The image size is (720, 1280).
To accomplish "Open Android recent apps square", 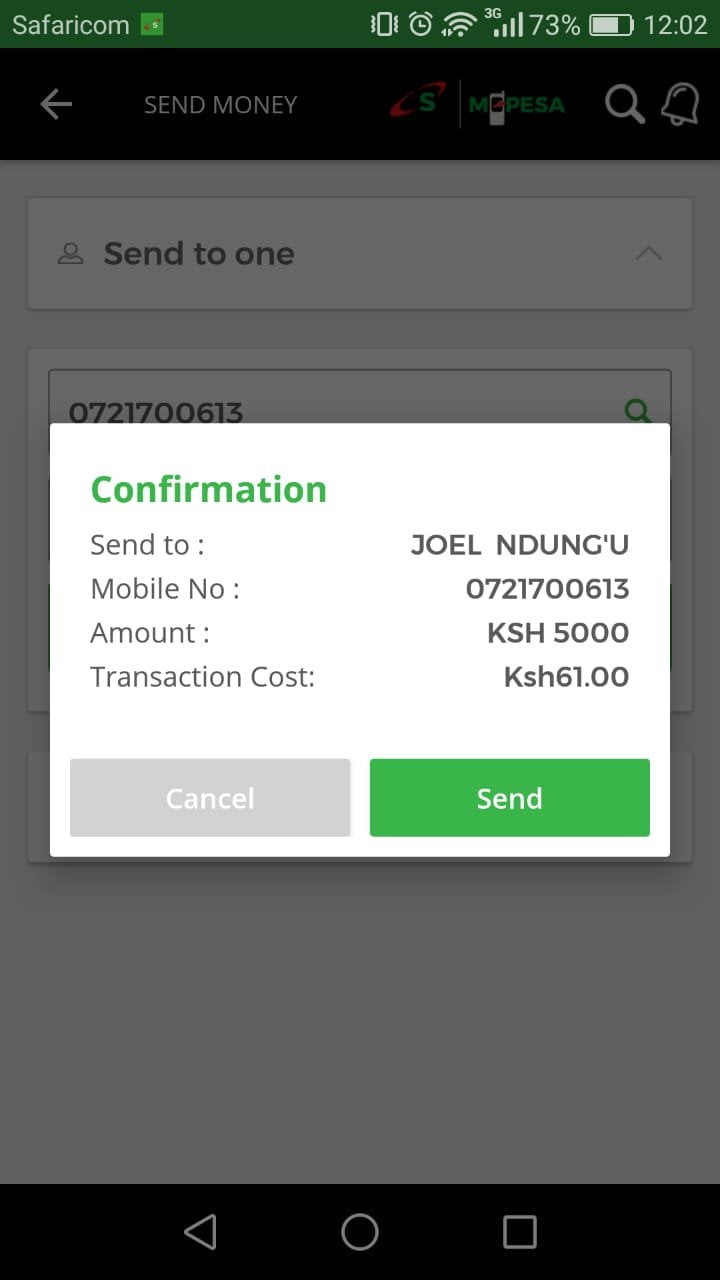I will [519, 1232].
